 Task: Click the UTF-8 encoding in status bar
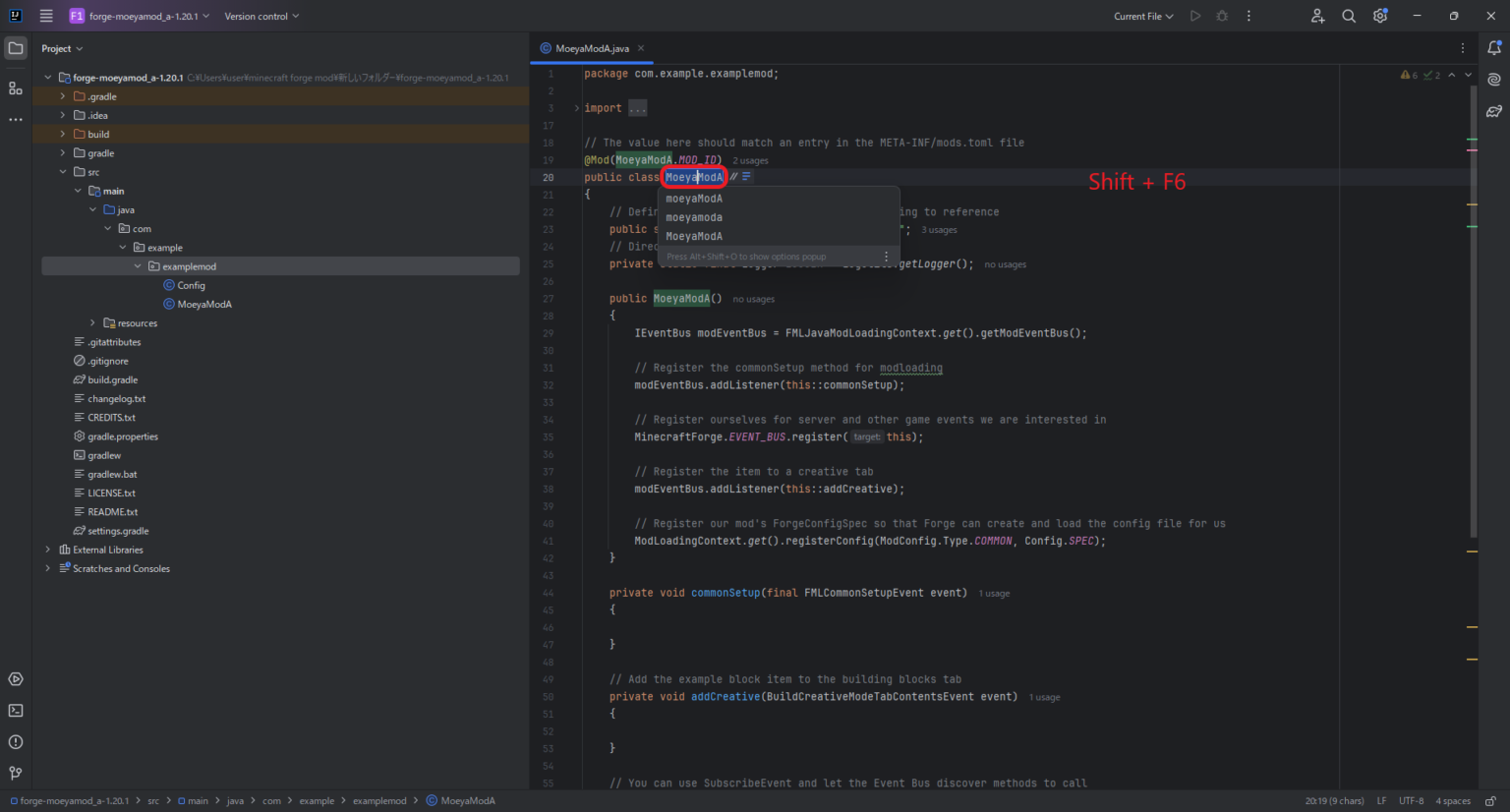point(1411,800)
